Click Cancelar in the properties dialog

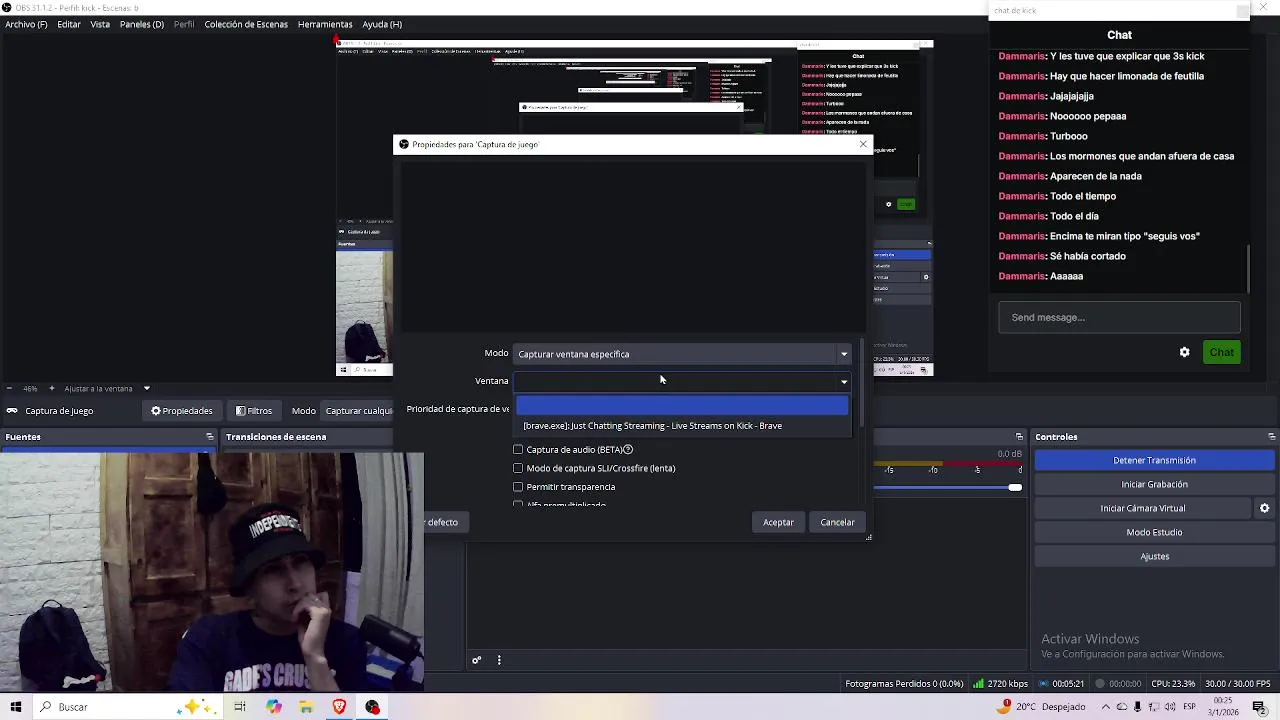click(x=837, y=522)
